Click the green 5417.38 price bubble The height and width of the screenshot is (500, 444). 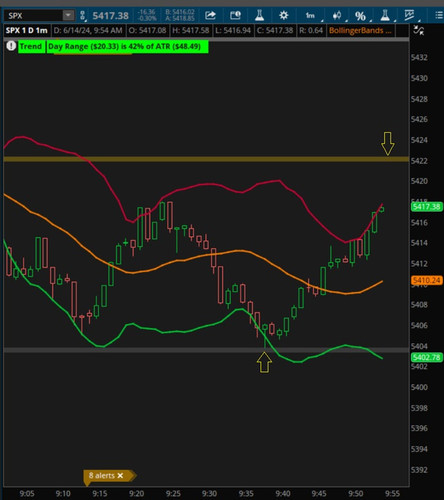point(427,207)
